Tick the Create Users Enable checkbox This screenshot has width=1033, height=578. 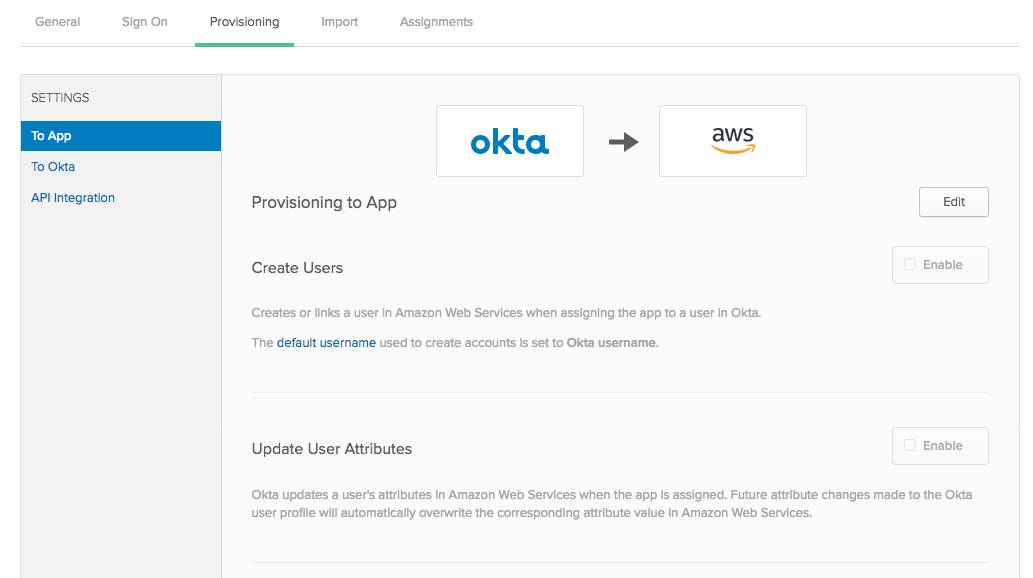pyautogui.click(x=910, y=264)
